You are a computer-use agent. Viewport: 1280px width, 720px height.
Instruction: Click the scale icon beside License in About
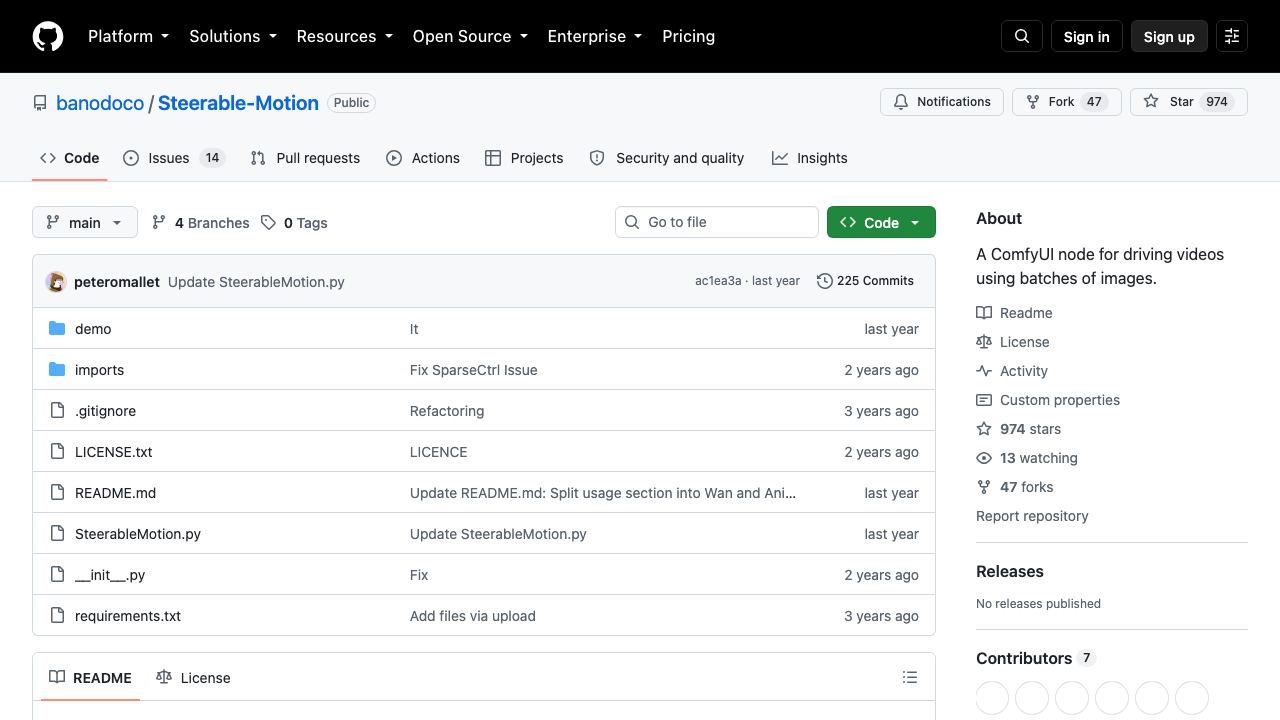[984, 342]
